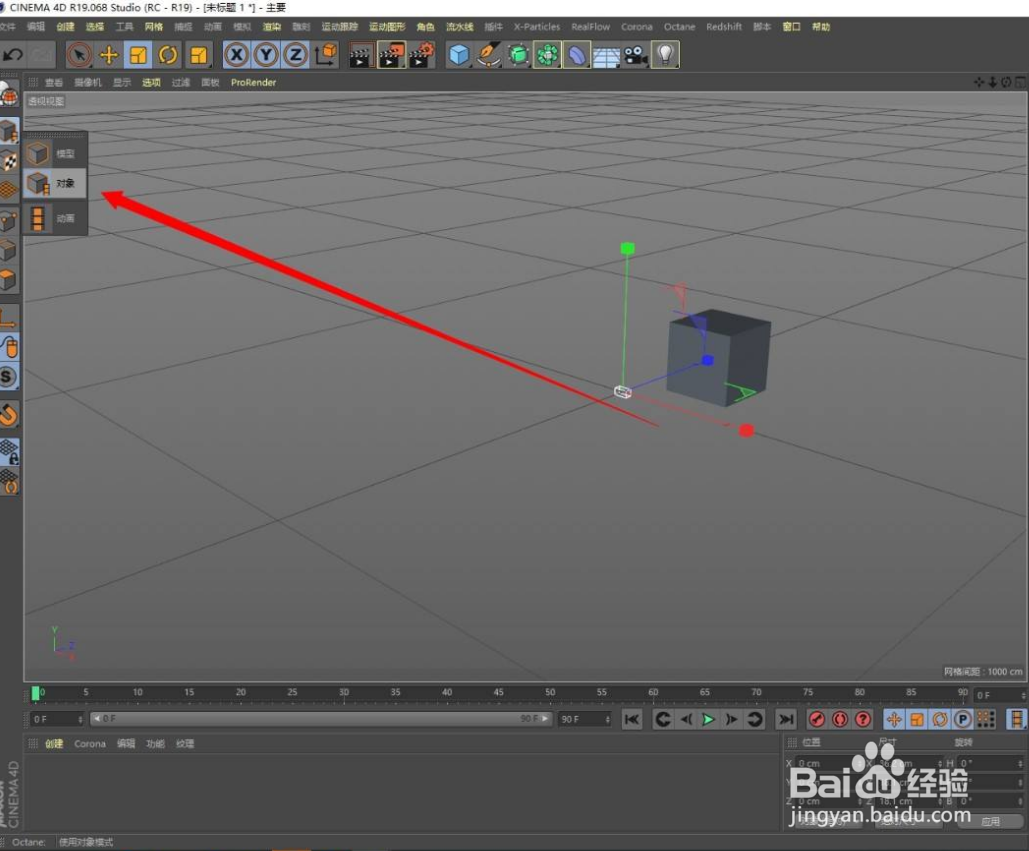Click the Planar Workplane icon
This screenshot has height=851, width=1029.
tap(9, 482)
